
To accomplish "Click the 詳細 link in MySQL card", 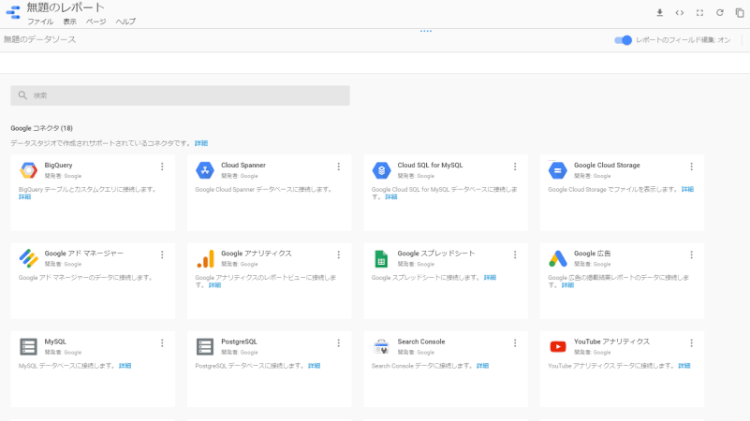I will point(125,366).
